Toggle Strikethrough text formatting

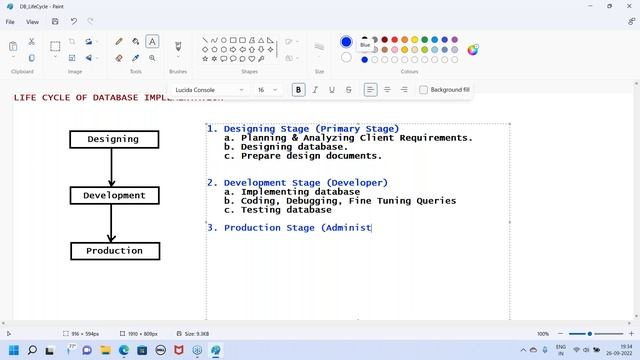[349, 90]
